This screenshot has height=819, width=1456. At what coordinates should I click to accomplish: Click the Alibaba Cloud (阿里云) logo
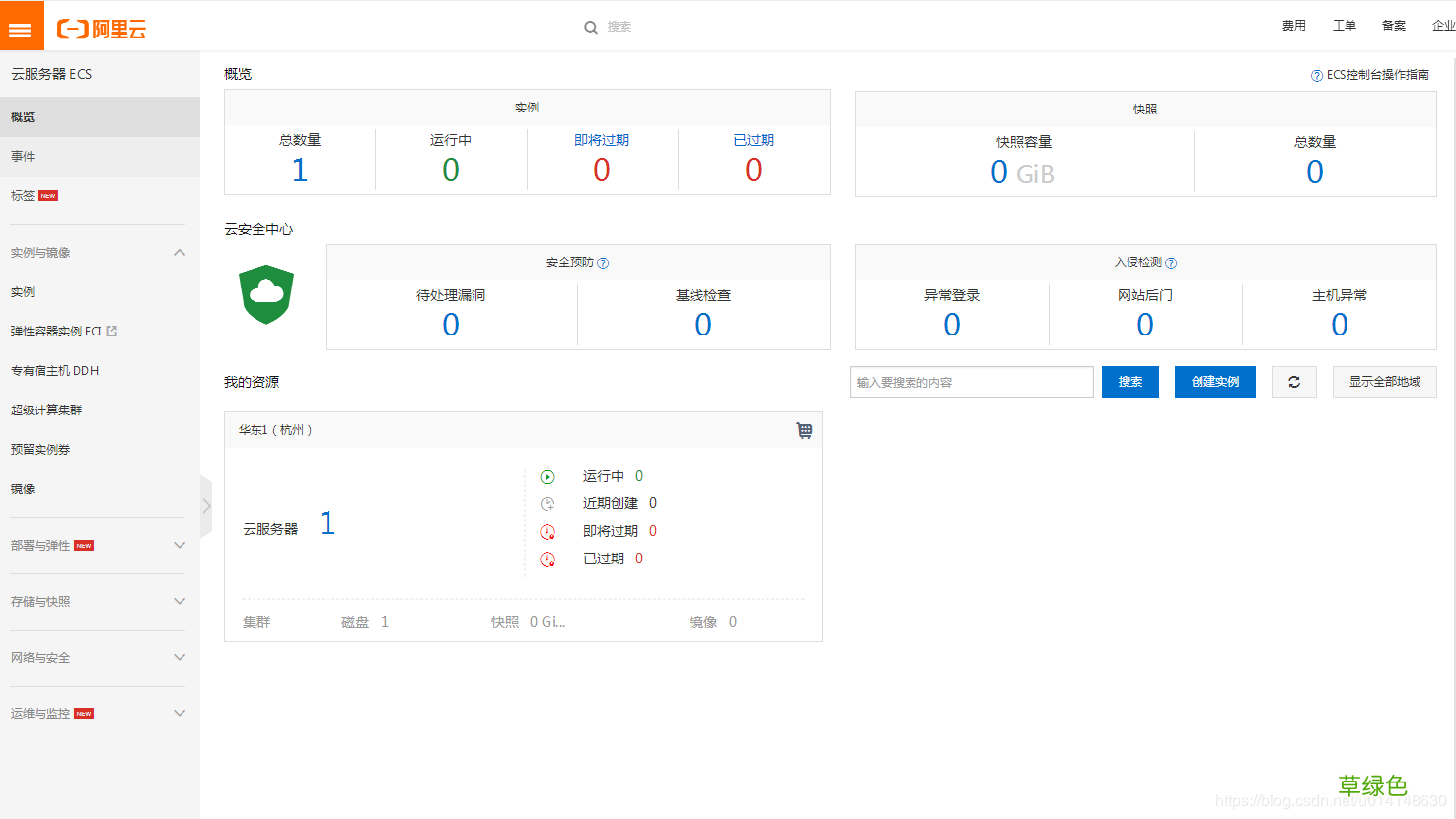[x=102, y=27]
